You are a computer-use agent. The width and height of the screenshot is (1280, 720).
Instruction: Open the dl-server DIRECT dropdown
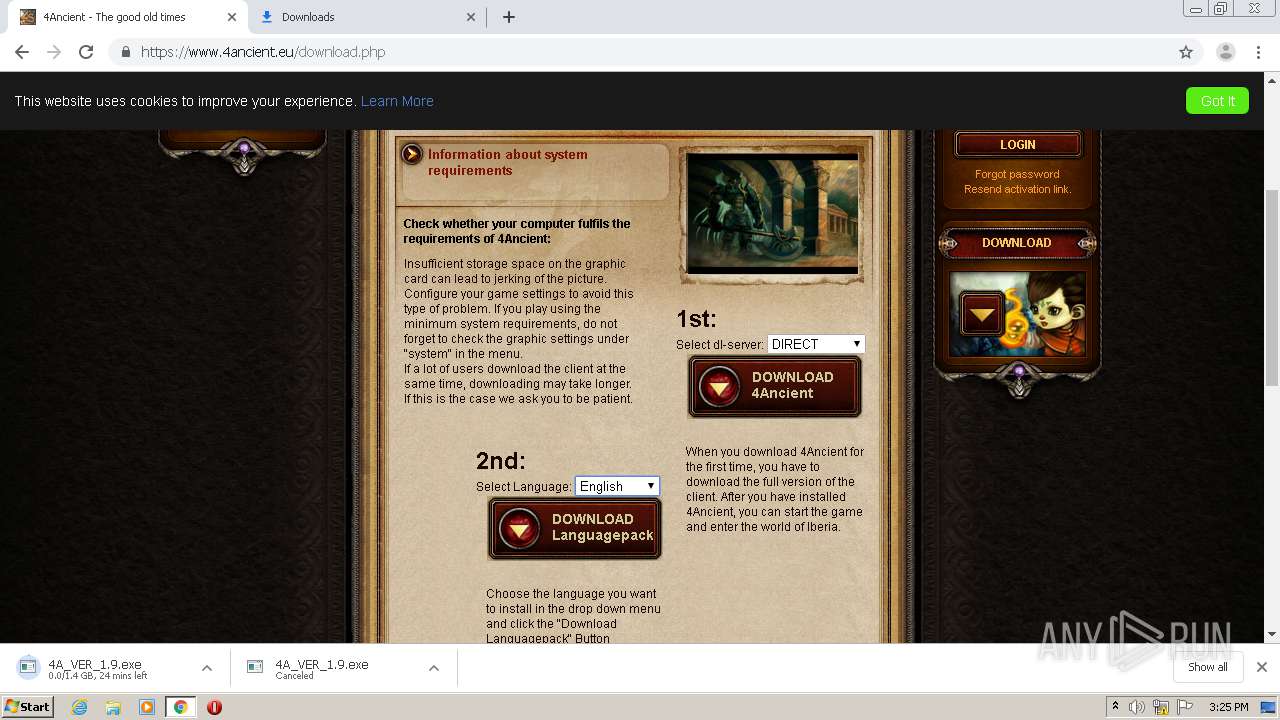[x=816, y=344]
